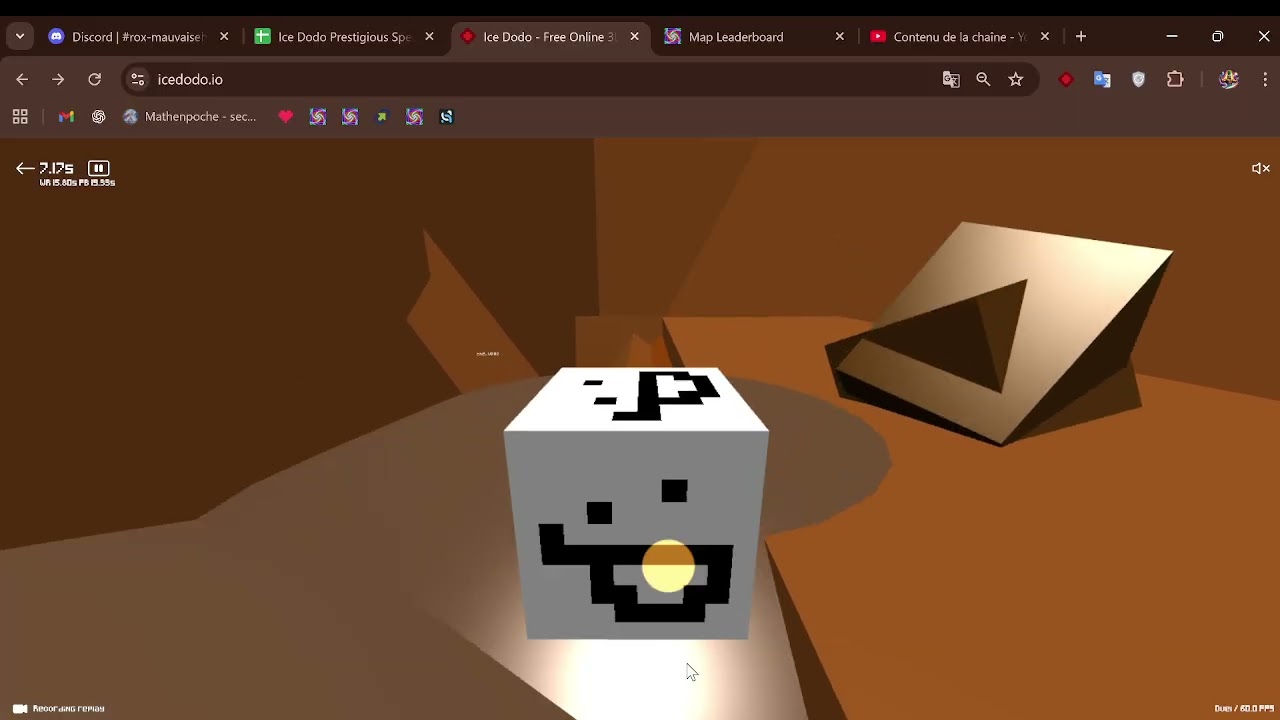Close the Ice Dodo Prestigious spreadsheet tab

click(x=429, y=37)
